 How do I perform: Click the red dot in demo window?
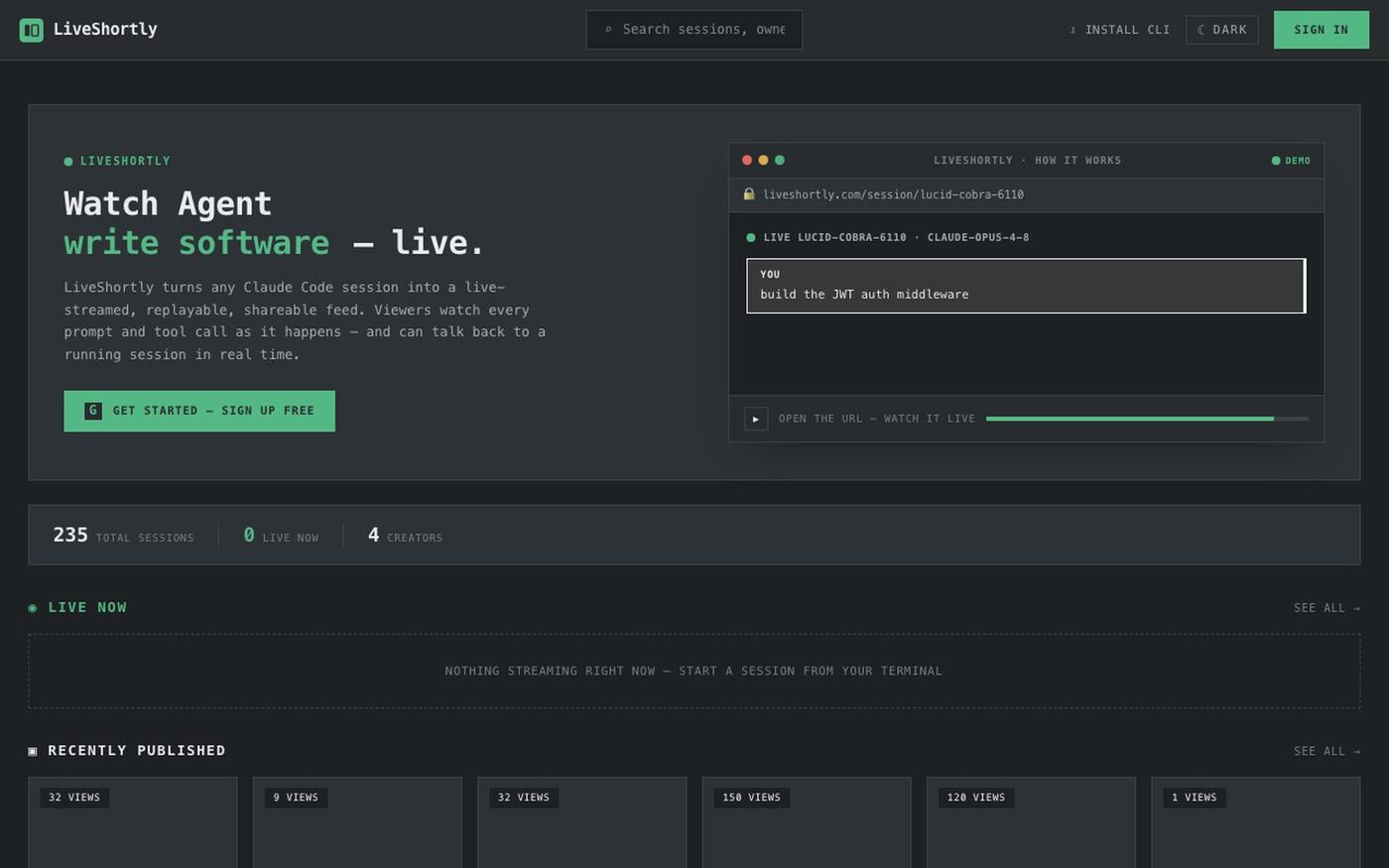coord(747,160)
